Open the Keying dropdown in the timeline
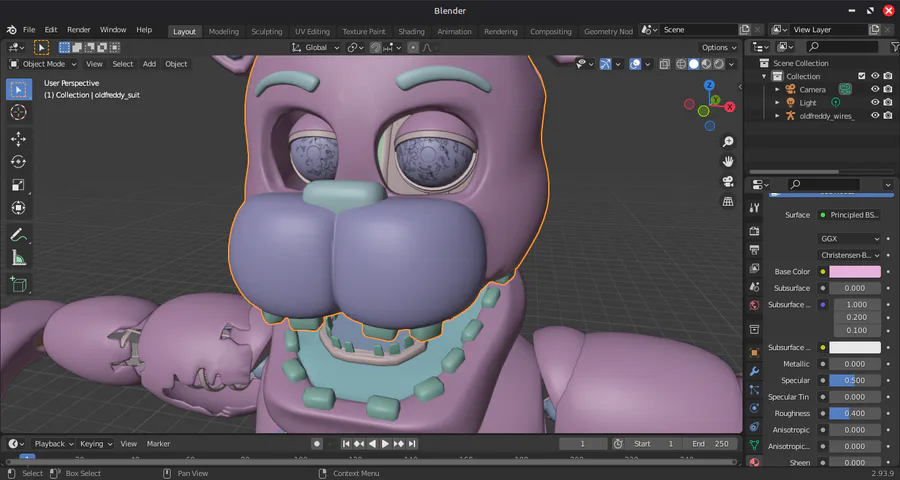The height and width of the screenshot is (480, 900). [96, 444]
